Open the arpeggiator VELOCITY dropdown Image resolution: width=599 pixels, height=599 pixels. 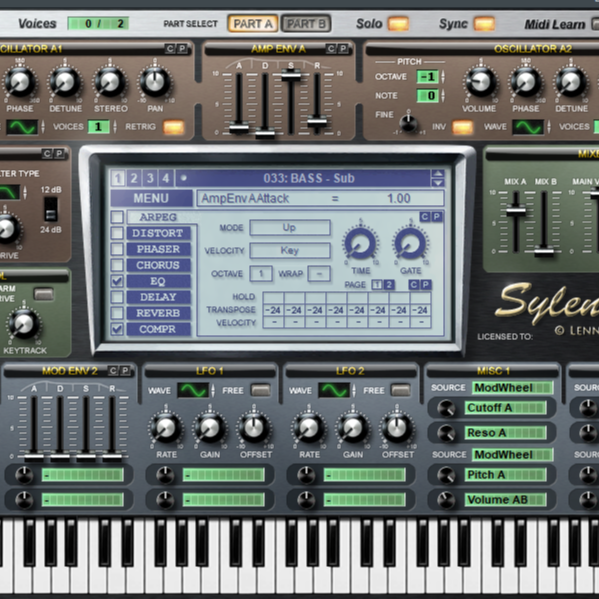pyautogui.click(x=290, y=251)
